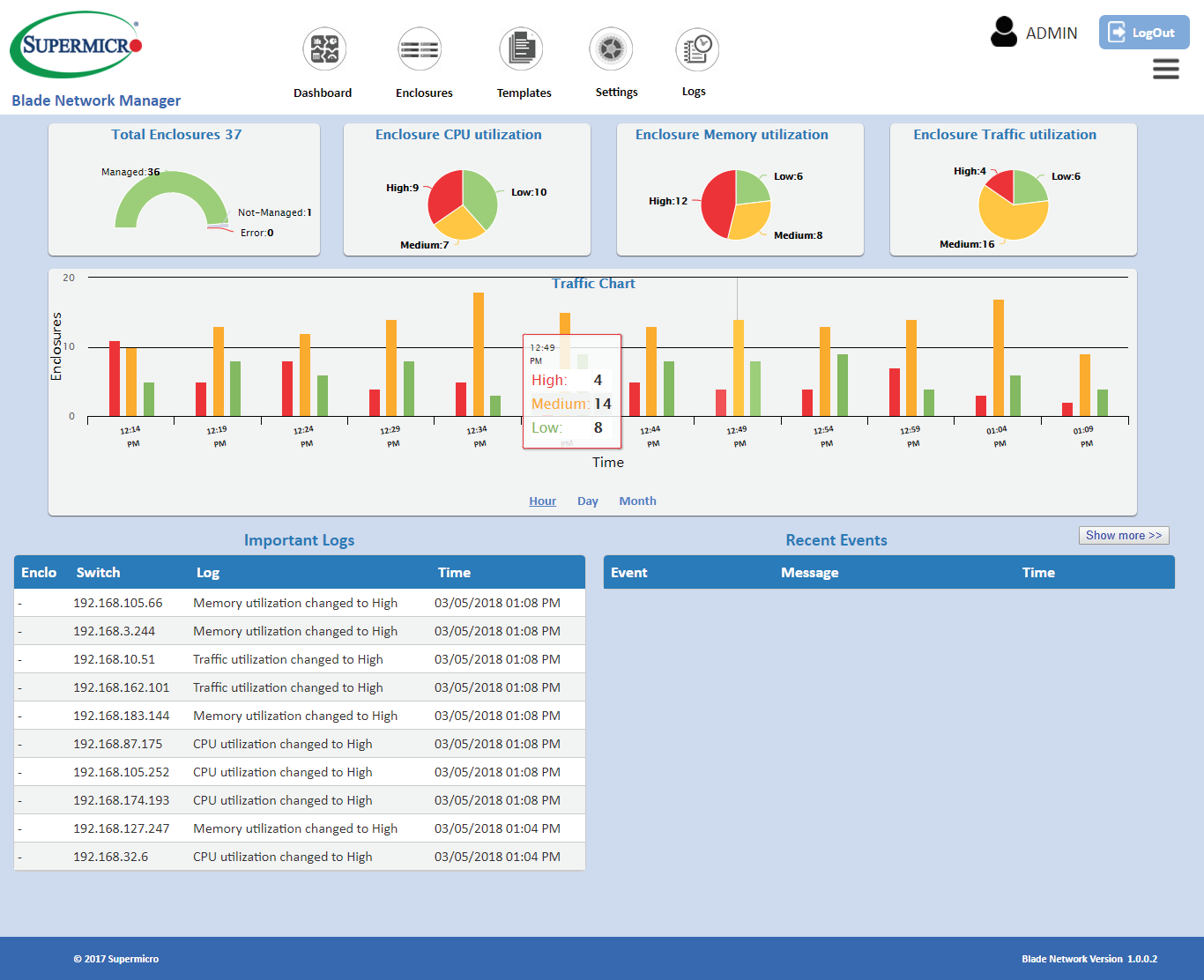Click the ADMIN user profile icon

(x=1003, y=32)
